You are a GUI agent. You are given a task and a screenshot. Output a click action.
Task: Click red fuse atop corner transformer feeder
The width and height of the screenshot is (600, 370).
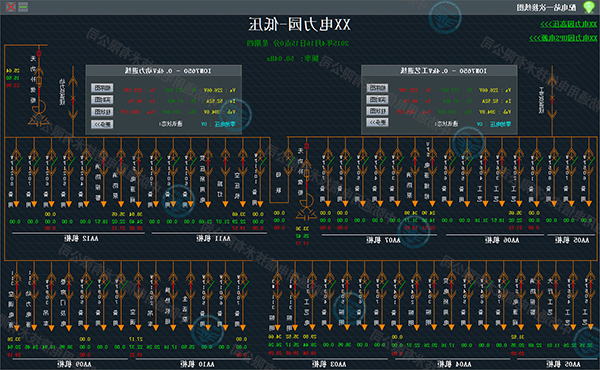click(39, 53)
